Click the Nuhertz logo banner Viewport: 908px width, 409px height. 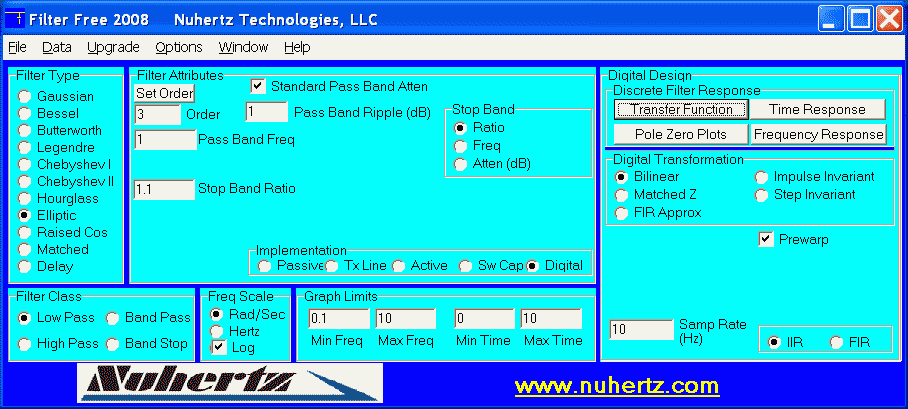point(230,383)
